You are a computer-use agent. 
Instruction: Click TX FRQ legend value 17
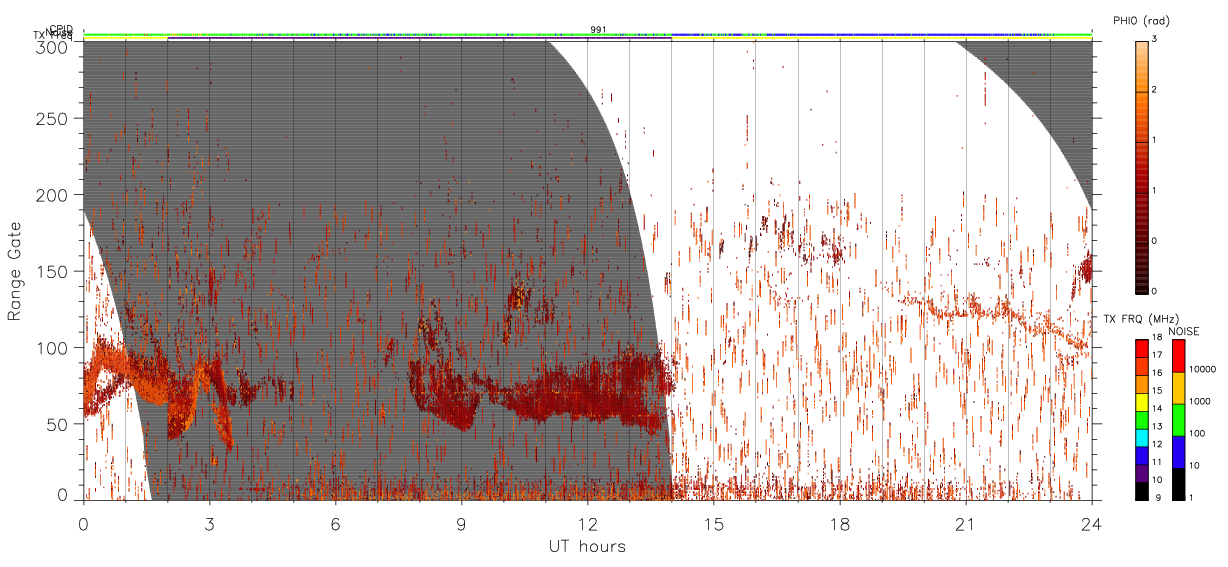point(1158,356)
